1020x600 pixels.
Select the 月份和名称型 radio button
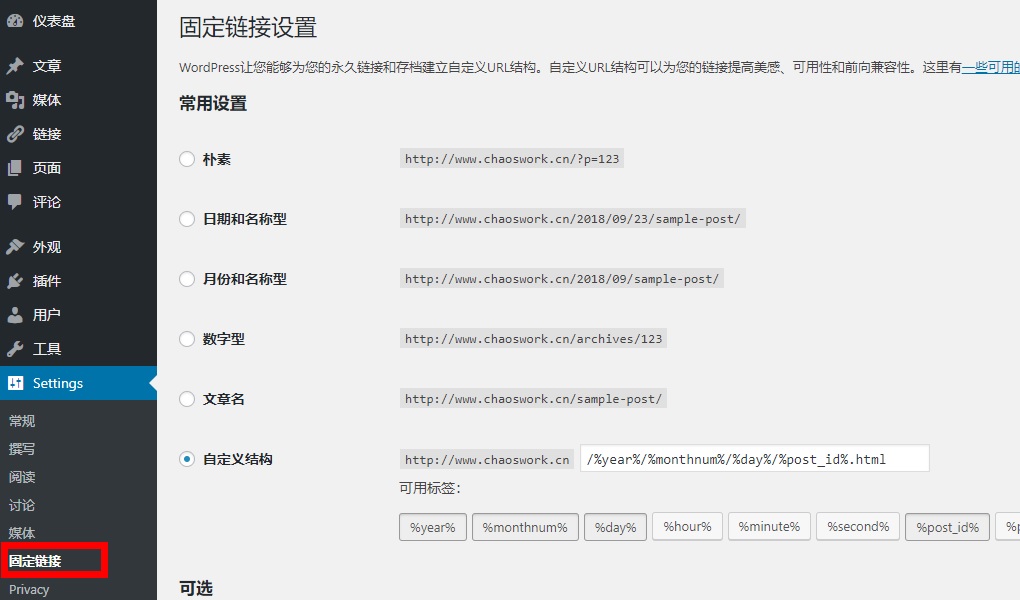pos(187,279)
